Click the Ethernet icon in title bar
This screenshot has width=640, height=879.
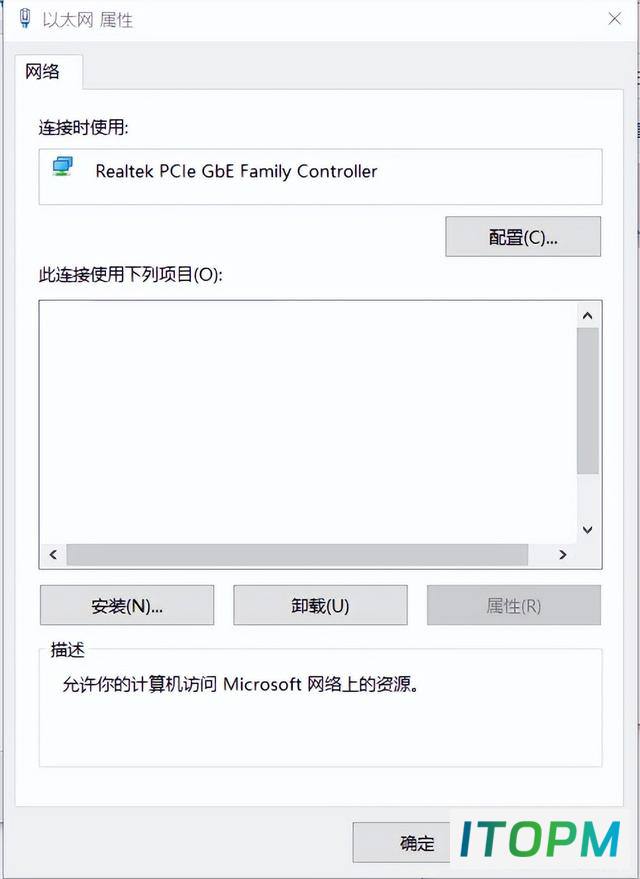(x=25, y=18)
